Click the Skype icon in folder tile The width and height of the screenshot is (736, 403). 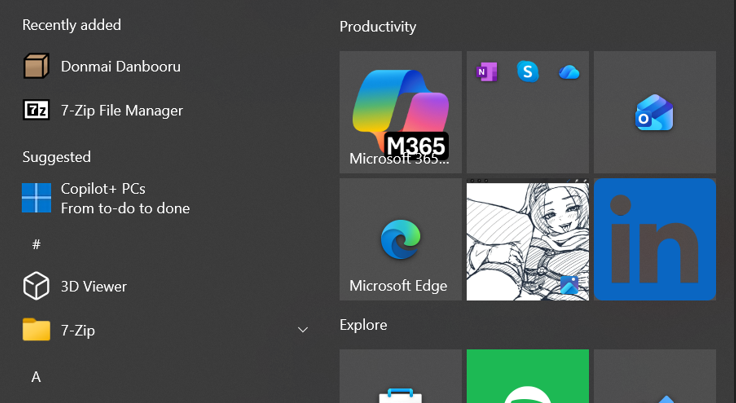click(528, 72)
